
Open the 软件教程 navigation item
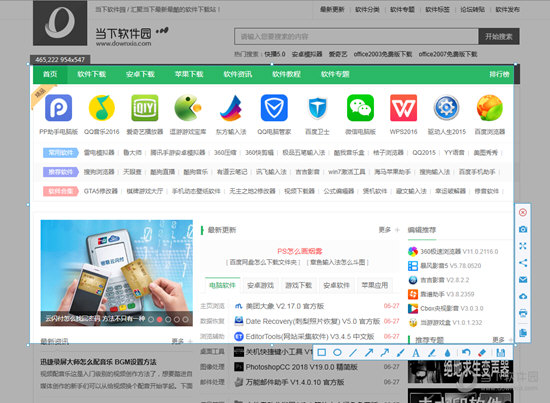(x=287, y=74)
